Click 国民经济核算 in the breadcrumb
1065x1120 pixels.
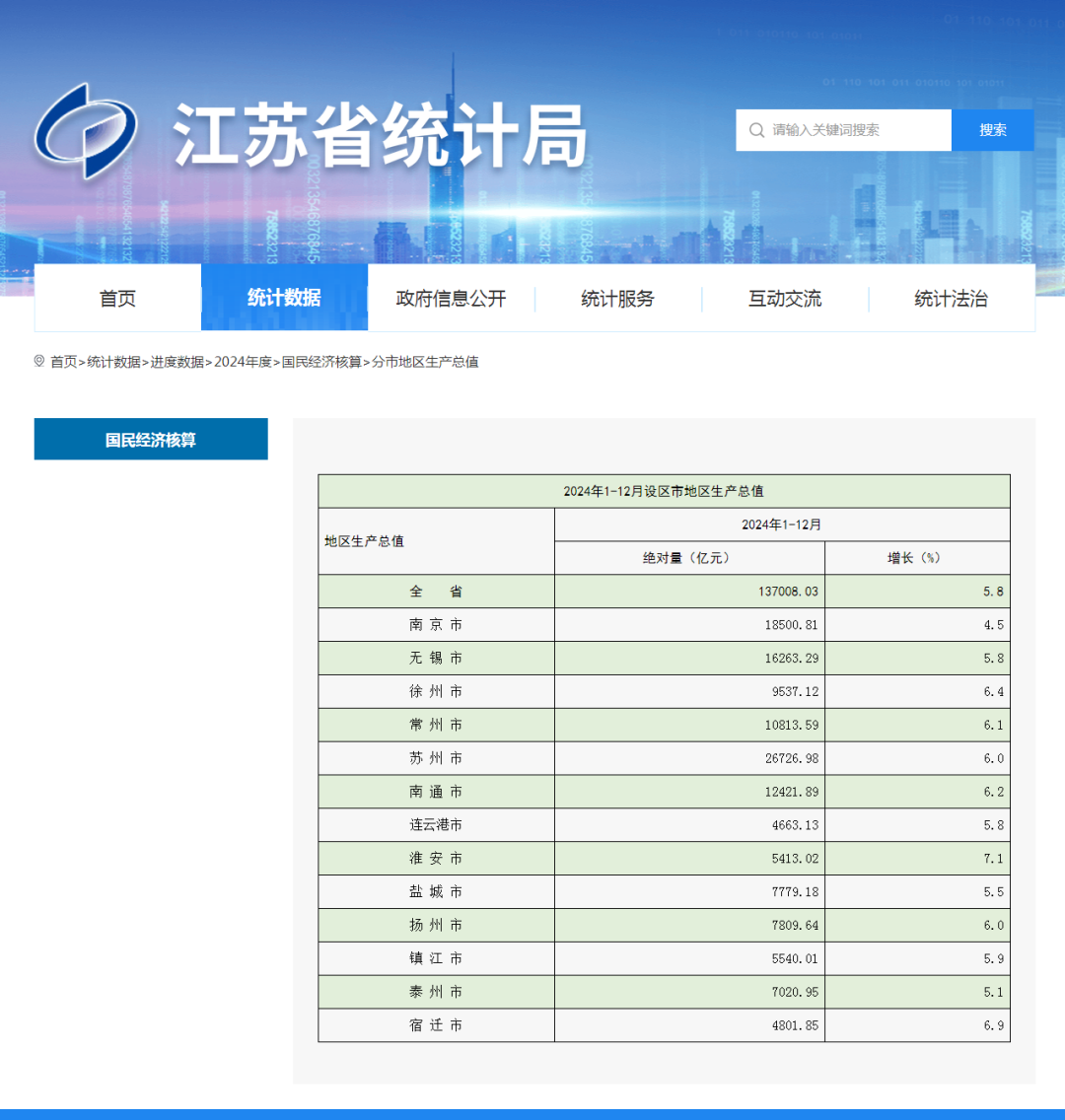click(x=321, y=362)
